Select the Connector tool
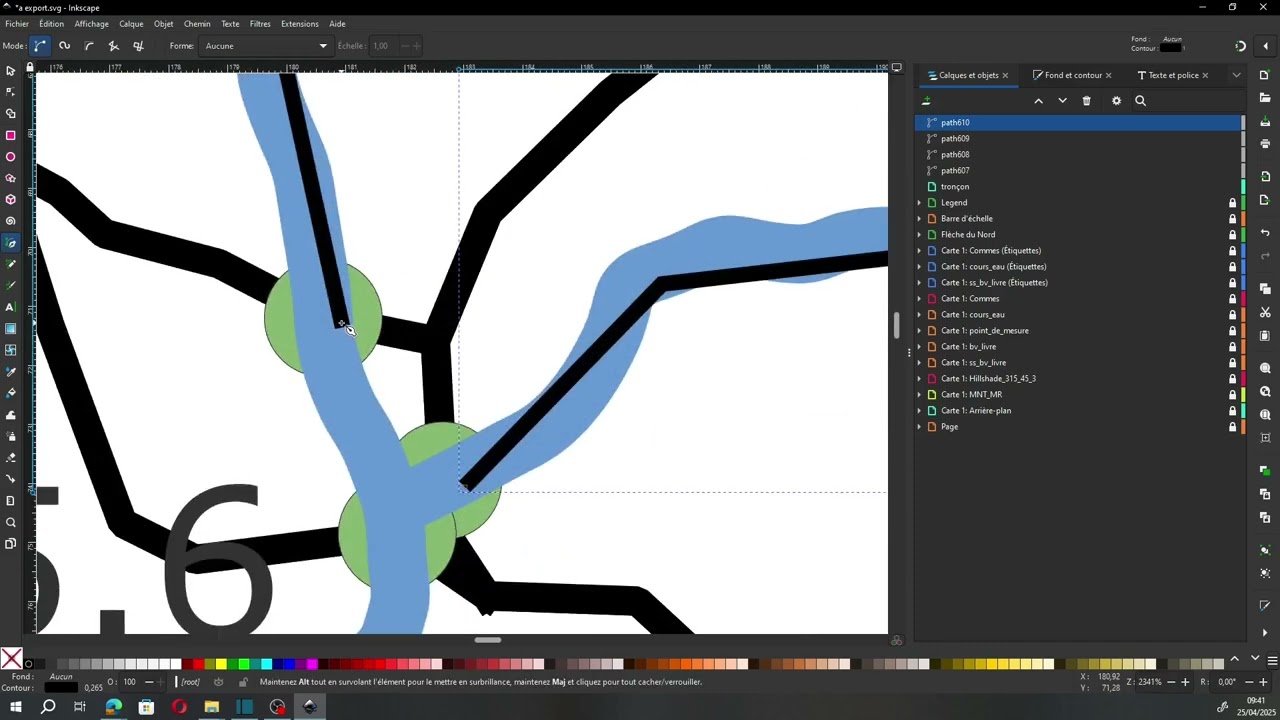 (10, 479)
